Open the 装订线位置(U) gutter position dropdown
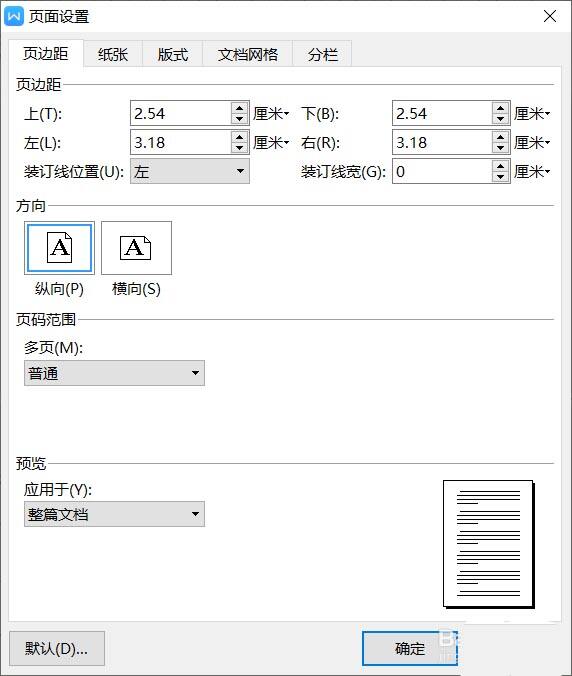Screen dimensions: 572x676 (190, 171)
